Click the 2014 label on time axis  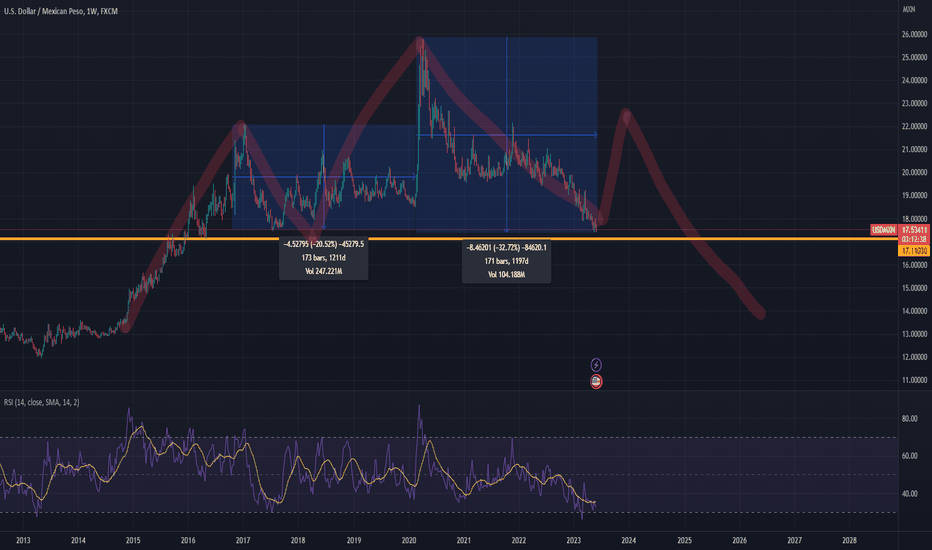(x=78, y=540)
